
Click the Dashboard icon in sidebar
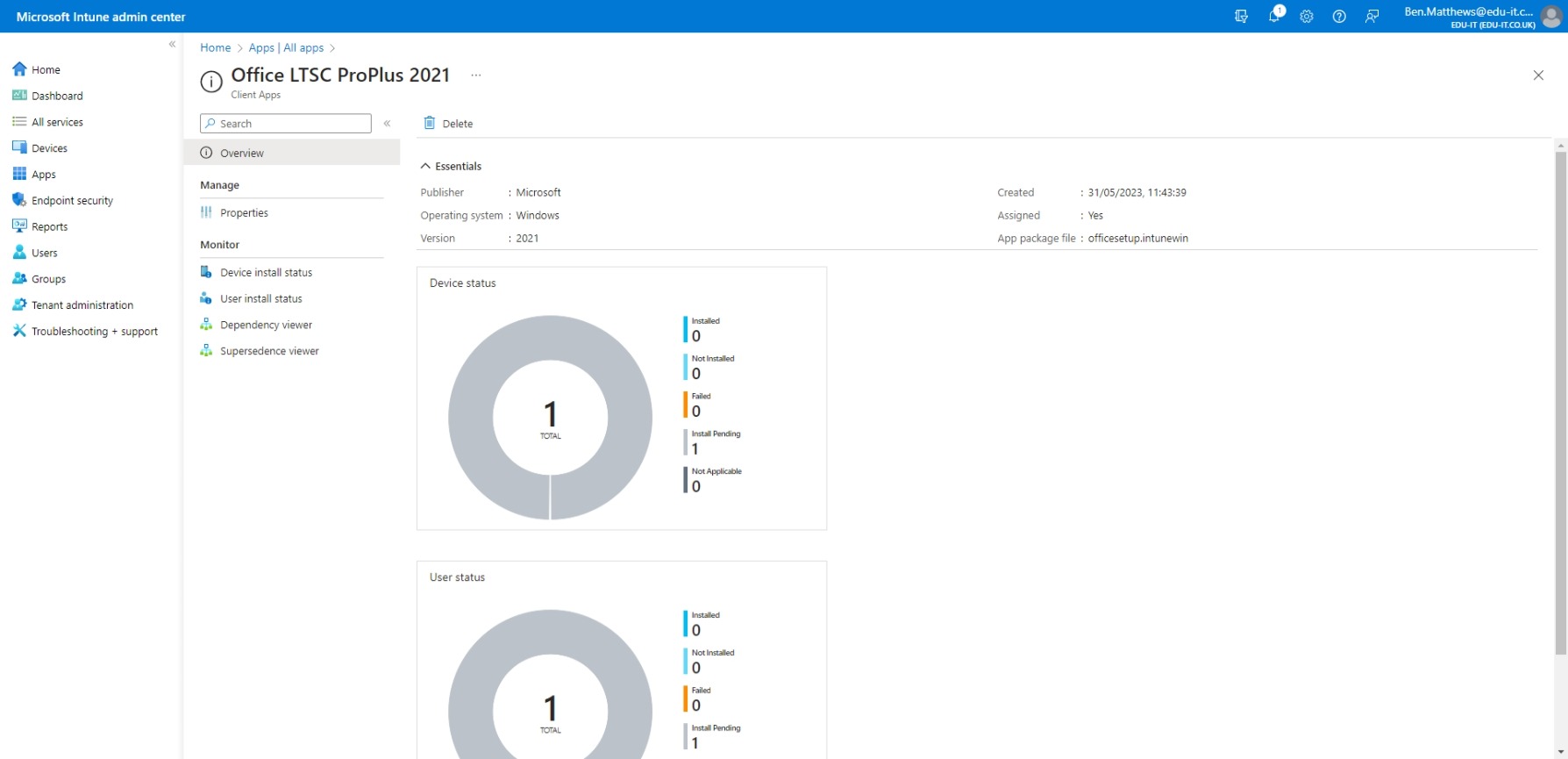pyautogui.click(x=19, y=95)
